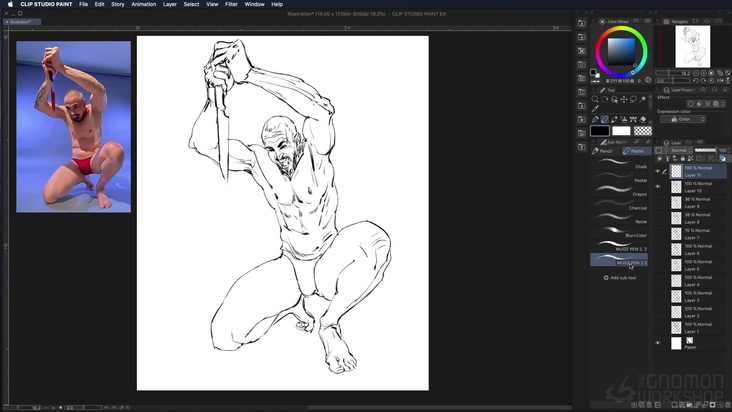Select the Charcoal sub tool
This screenshot has width=732, height=412.
619,205
